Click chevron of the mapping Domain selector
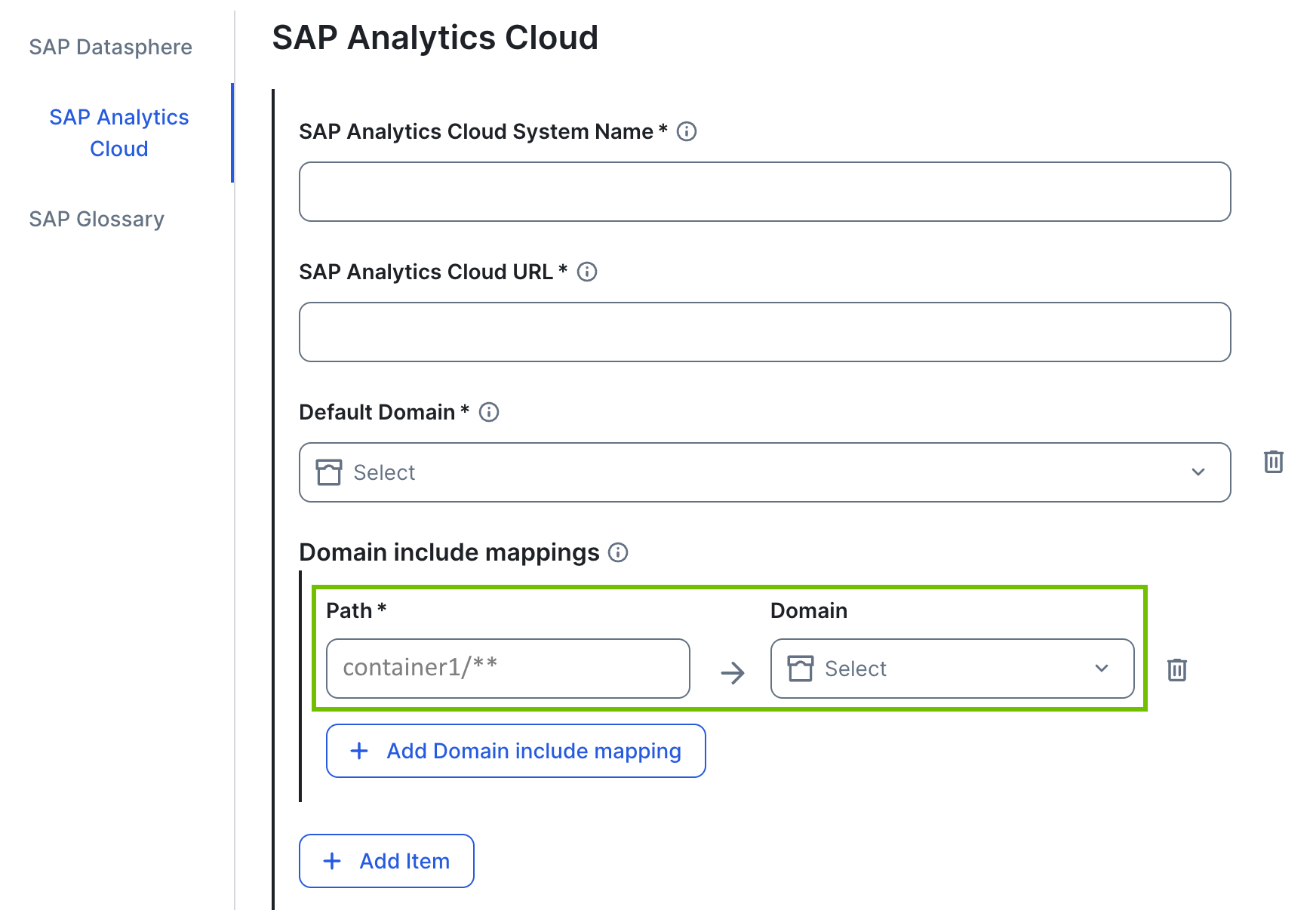The width and height of the screenshot is (1316, 910). pos(1101,669)
